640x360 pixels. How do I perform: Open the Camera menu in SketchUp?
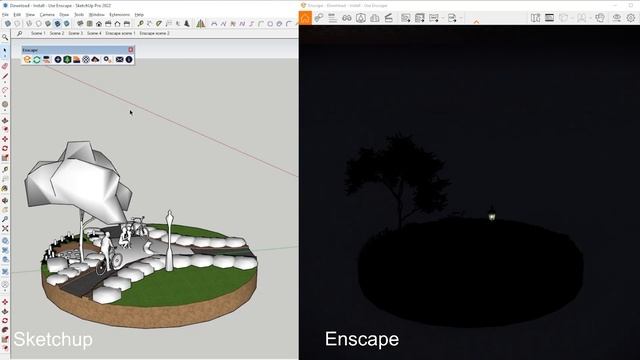47,15
